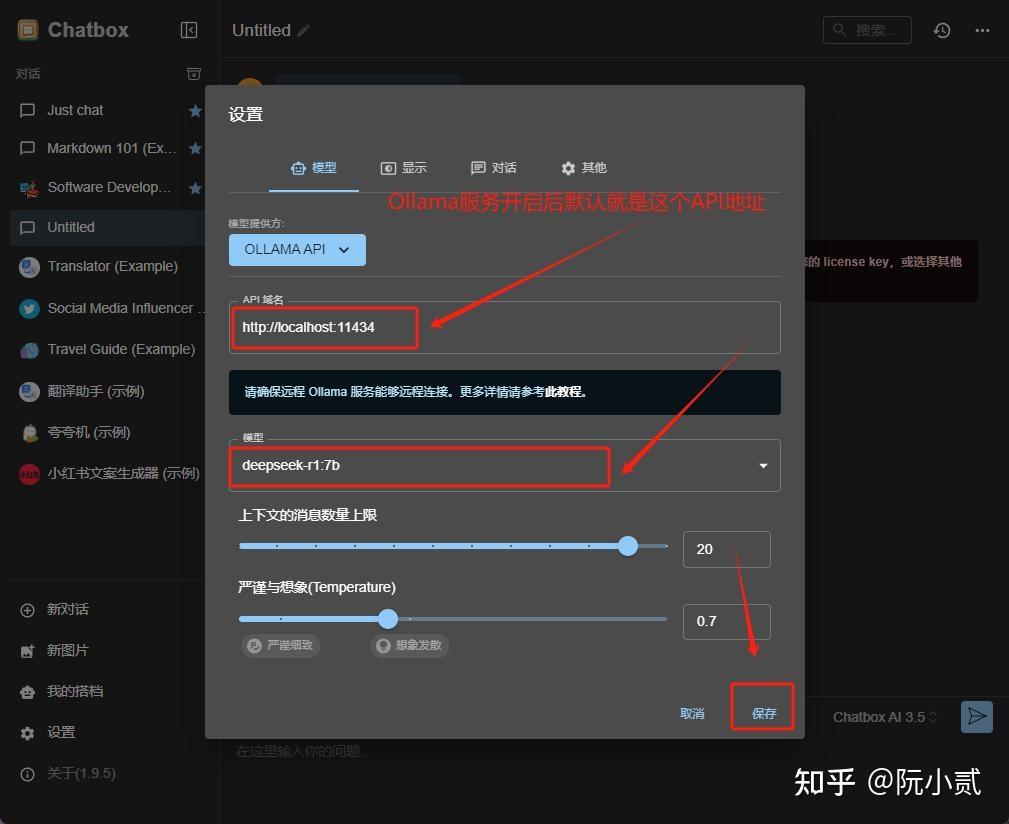This screenshot has width=1009, height=824.
Task: Toggle the star on Just chat
Action: coord(195,110)
